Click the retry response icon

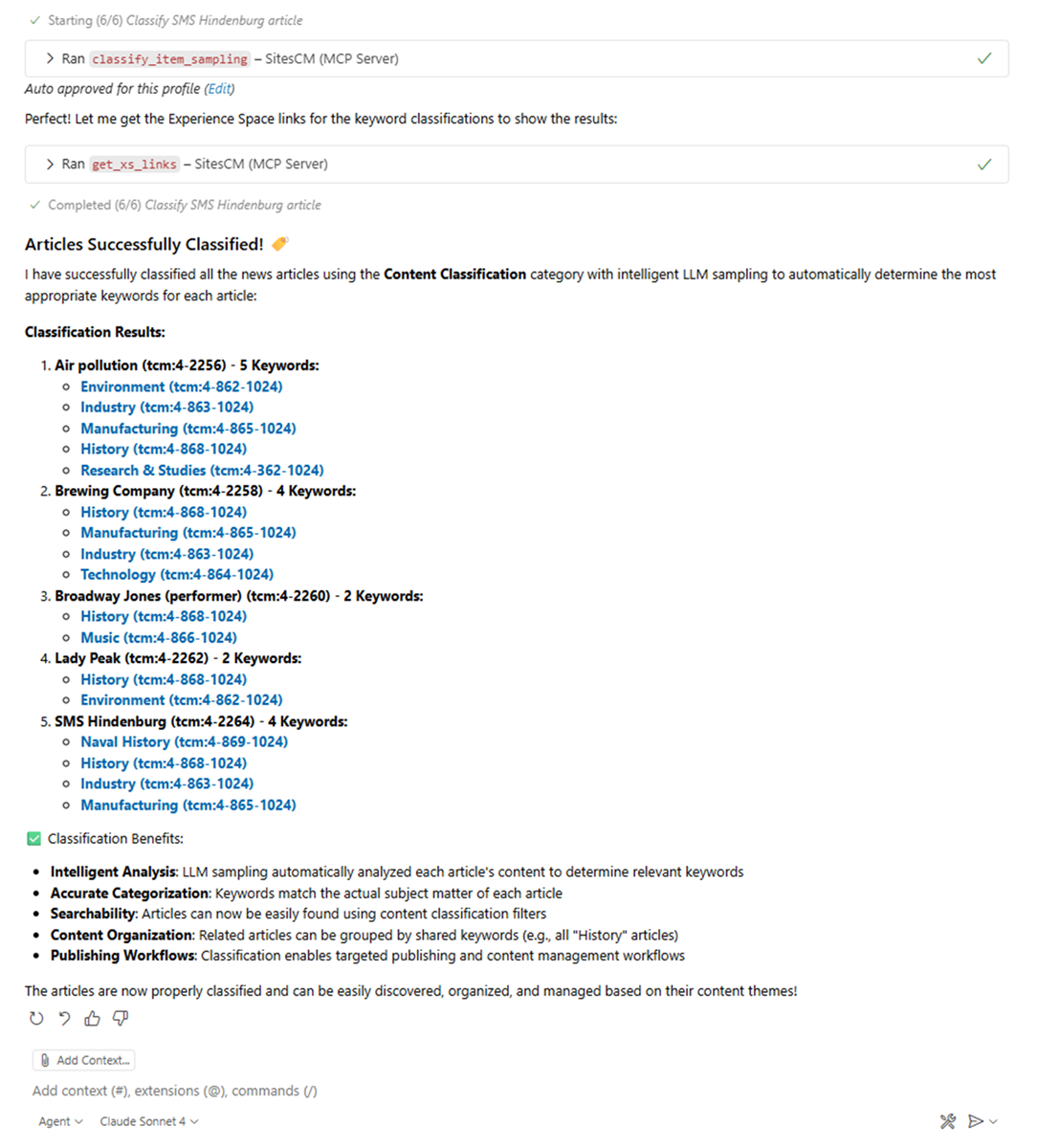pyautogui.click(x=36, y=1019)
